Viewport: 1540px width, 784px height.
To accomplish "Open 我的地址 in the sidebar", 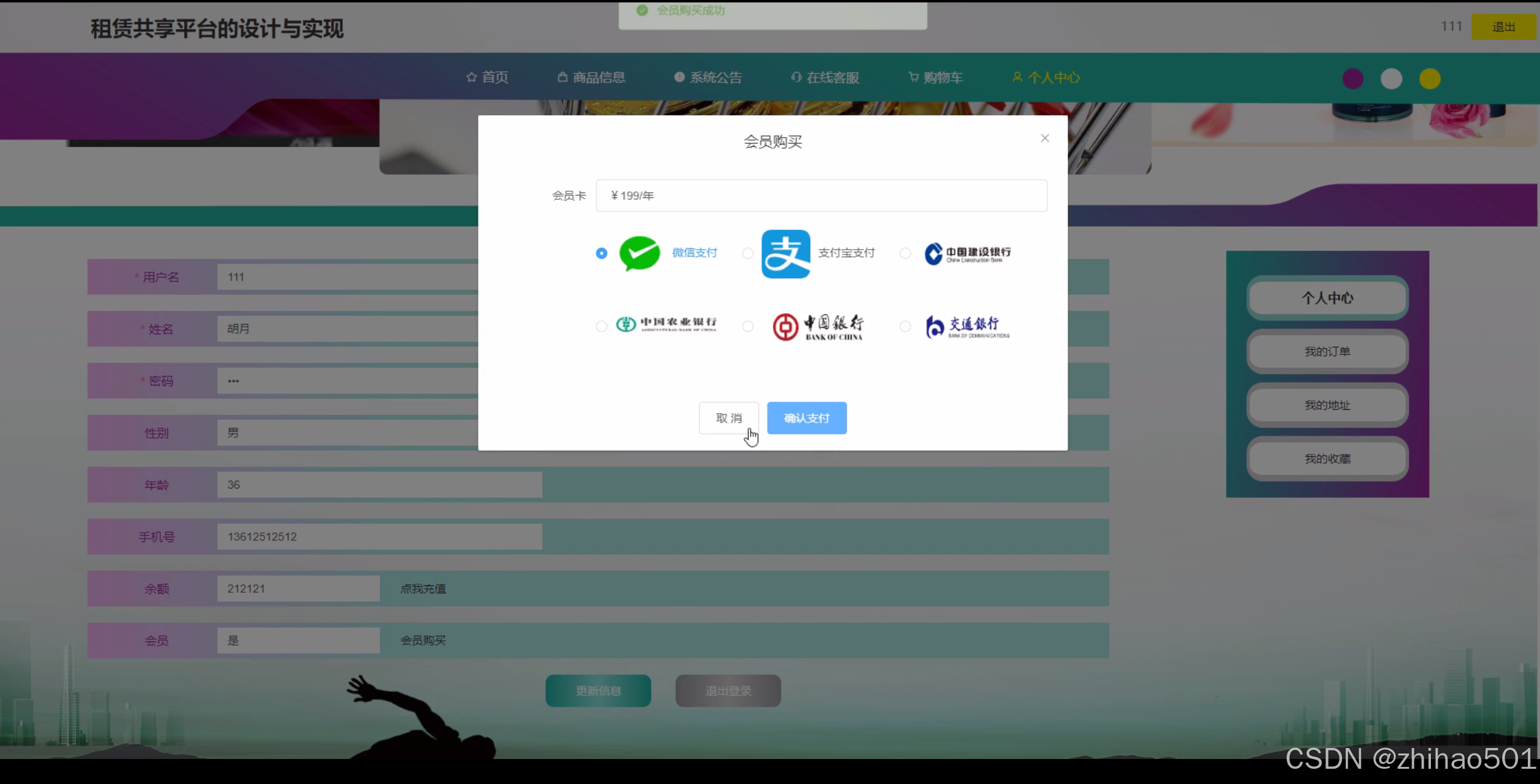I will coord(1327,405).
